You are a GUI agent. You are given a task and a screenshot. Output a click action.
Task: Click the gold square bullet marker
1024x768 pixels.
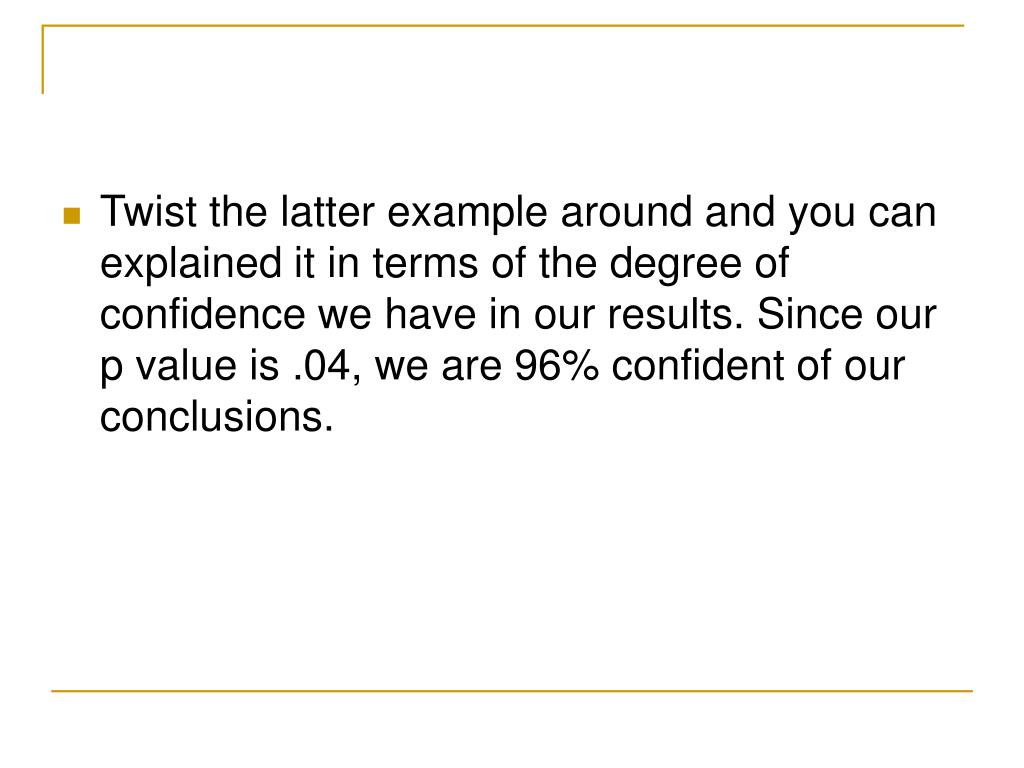pos(72,216)
